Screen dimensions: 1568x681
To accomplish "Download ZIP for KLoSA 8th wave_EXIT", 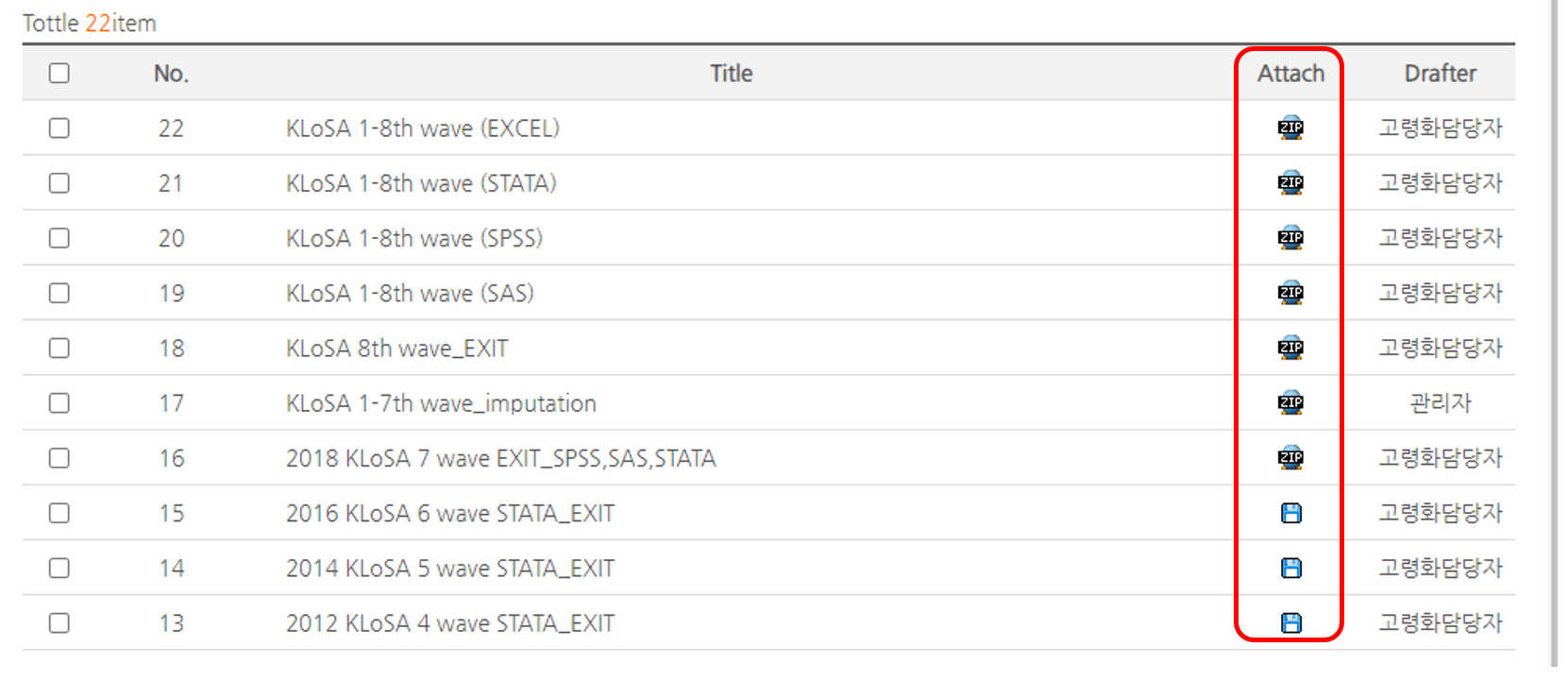I will coord(1290,348).
